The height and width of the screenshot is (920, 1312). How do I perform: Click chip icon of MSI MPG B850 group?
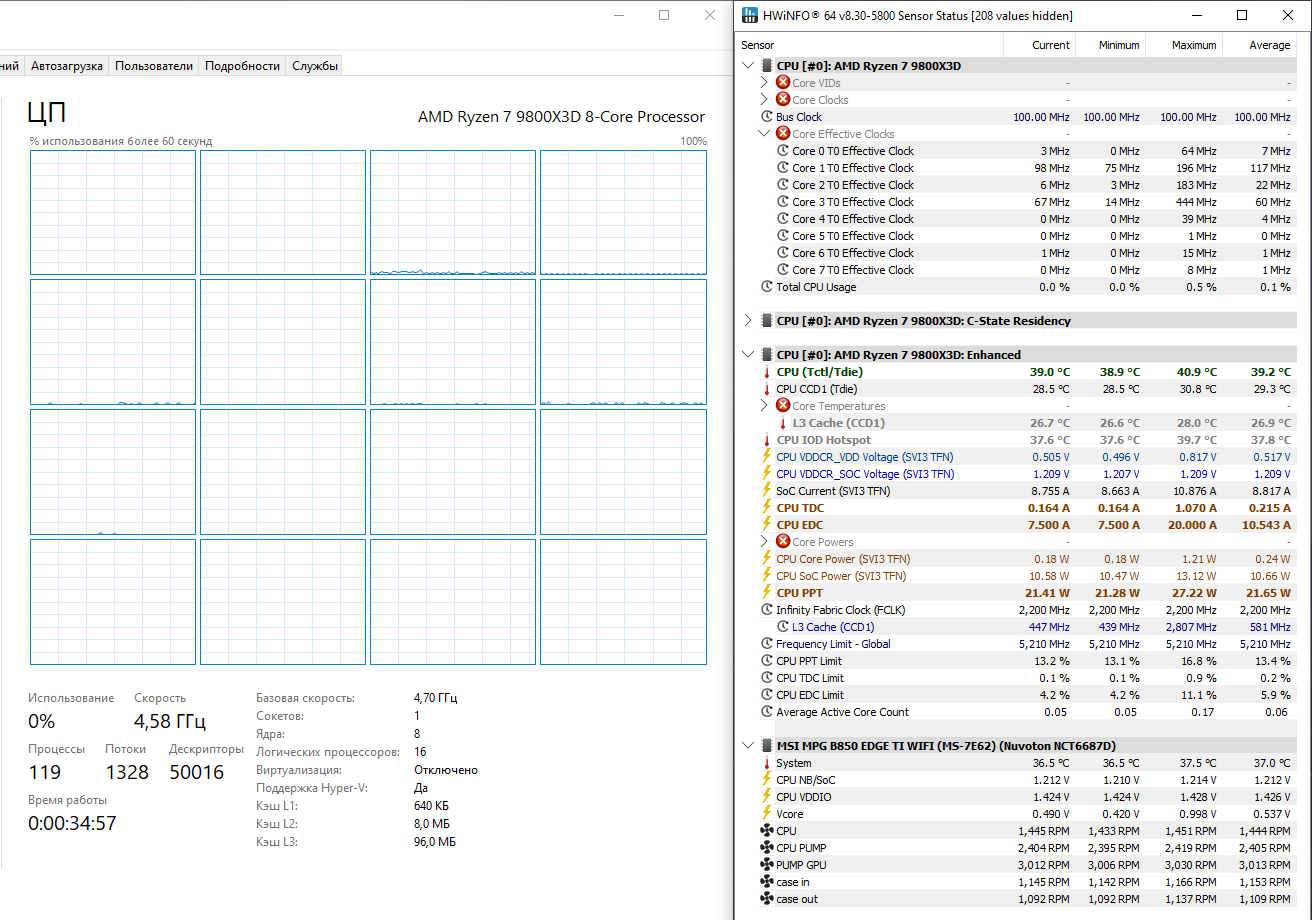click(x=767, y=746)
